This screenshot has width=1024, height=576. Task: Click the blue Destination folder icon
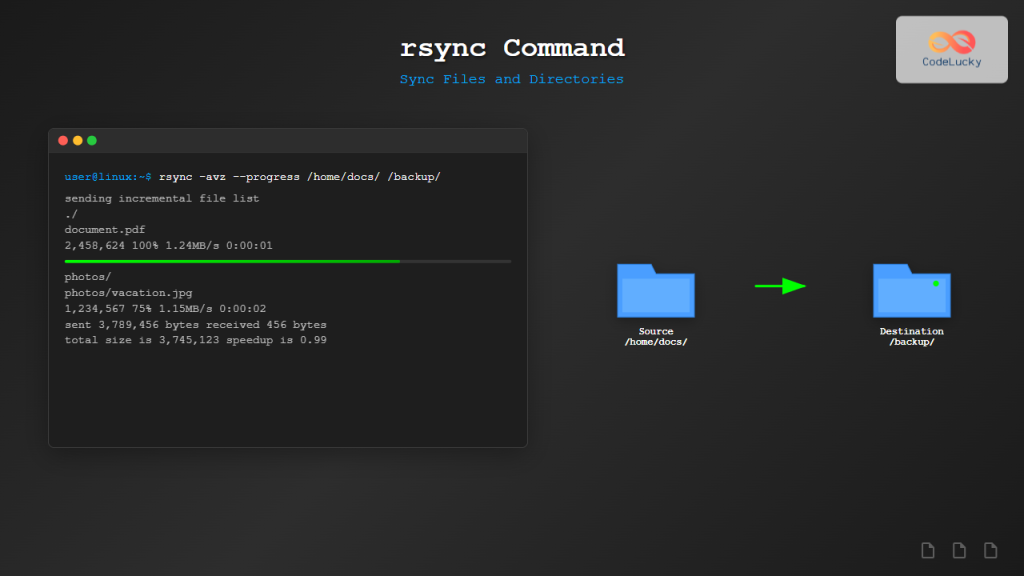tap(911, 291)
